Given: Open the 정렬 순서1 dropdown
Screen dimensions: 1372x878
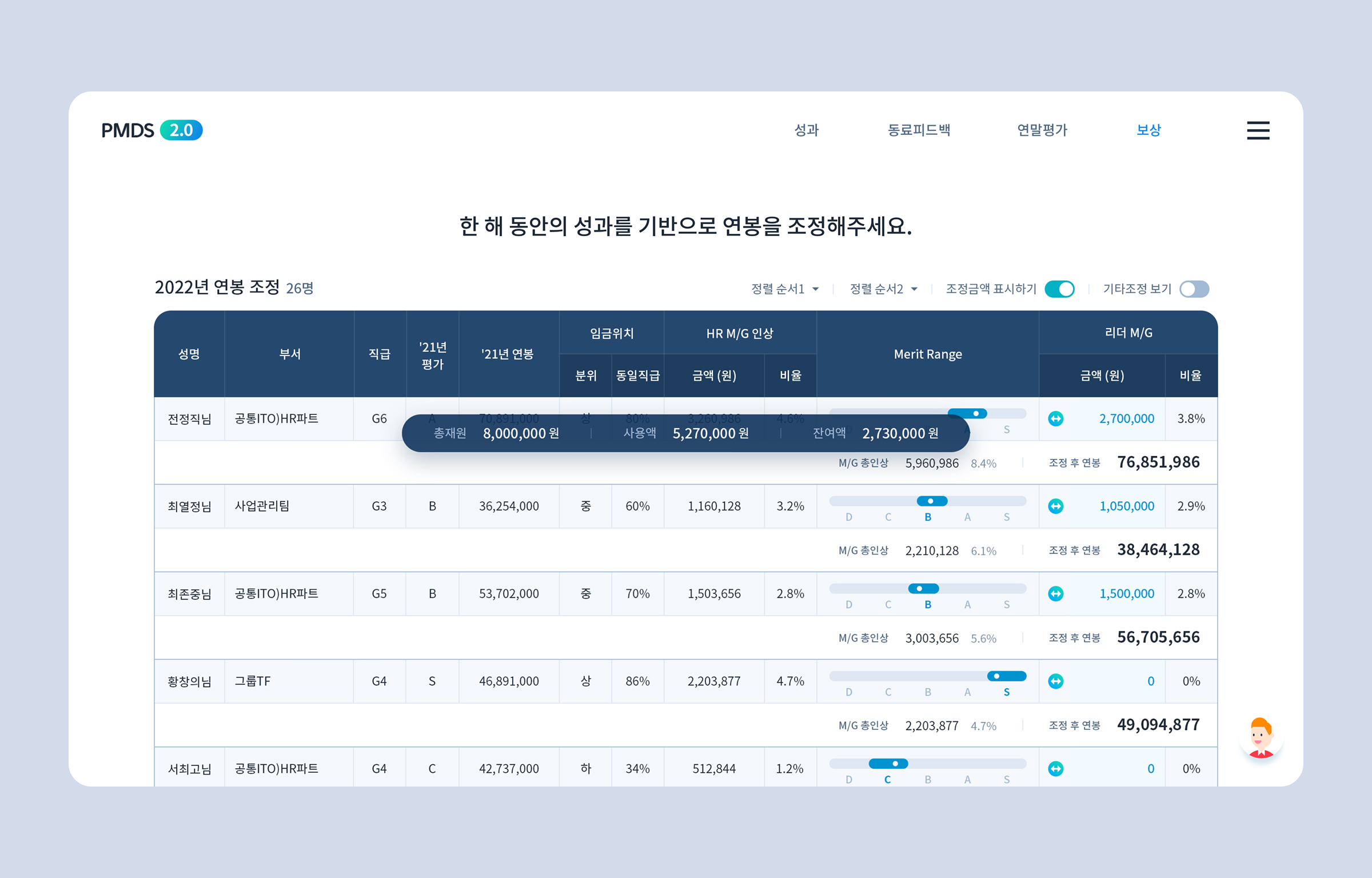Looking at the screenshot, I should 785,289.
